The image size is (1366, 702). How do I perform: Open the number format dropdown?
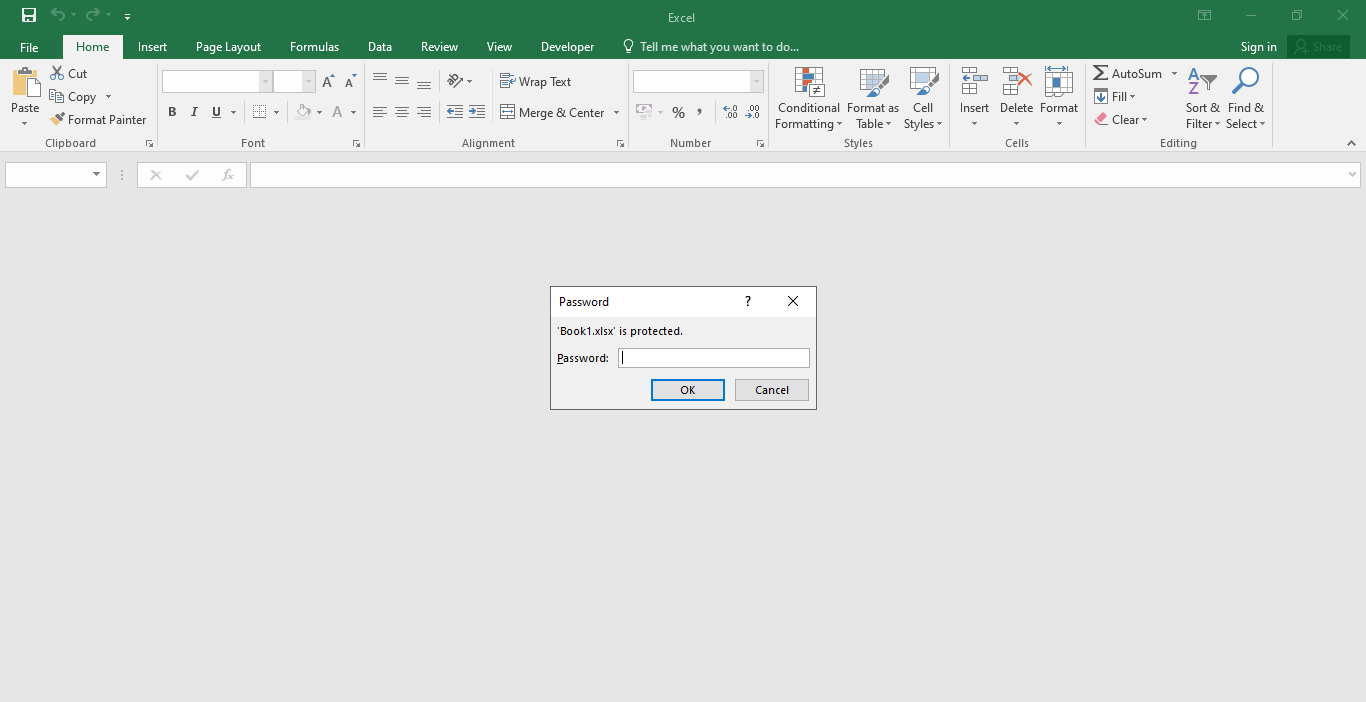click(756, 82)
